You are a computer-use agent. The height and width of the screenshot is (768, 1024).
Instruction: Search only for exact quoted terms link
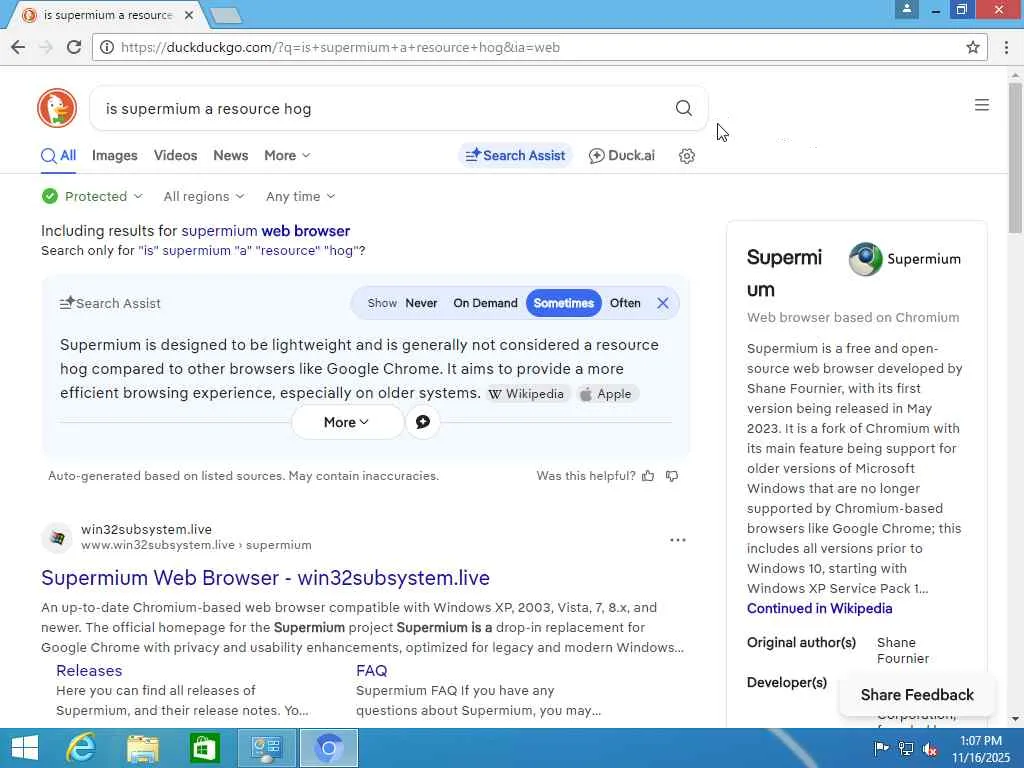248,251
